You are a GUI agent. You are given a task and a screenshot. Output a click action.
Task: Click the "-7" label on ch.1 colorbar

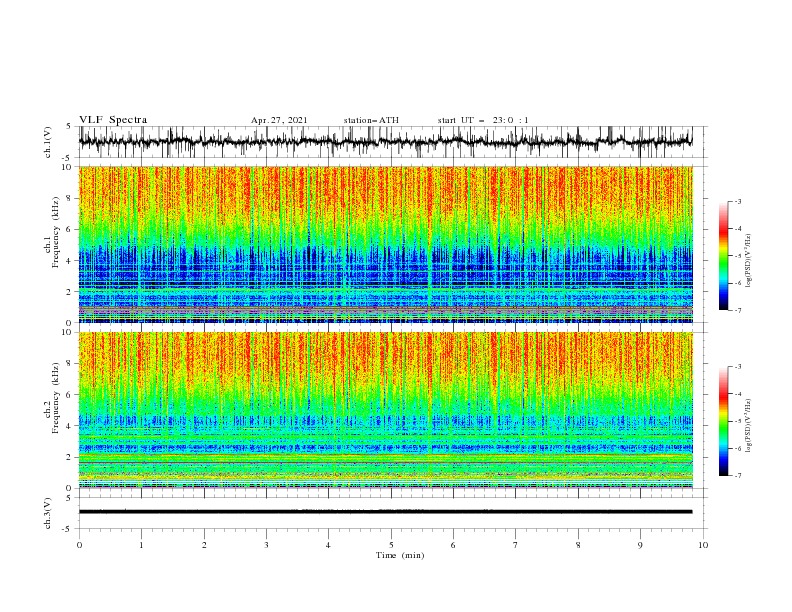(738, 310)
